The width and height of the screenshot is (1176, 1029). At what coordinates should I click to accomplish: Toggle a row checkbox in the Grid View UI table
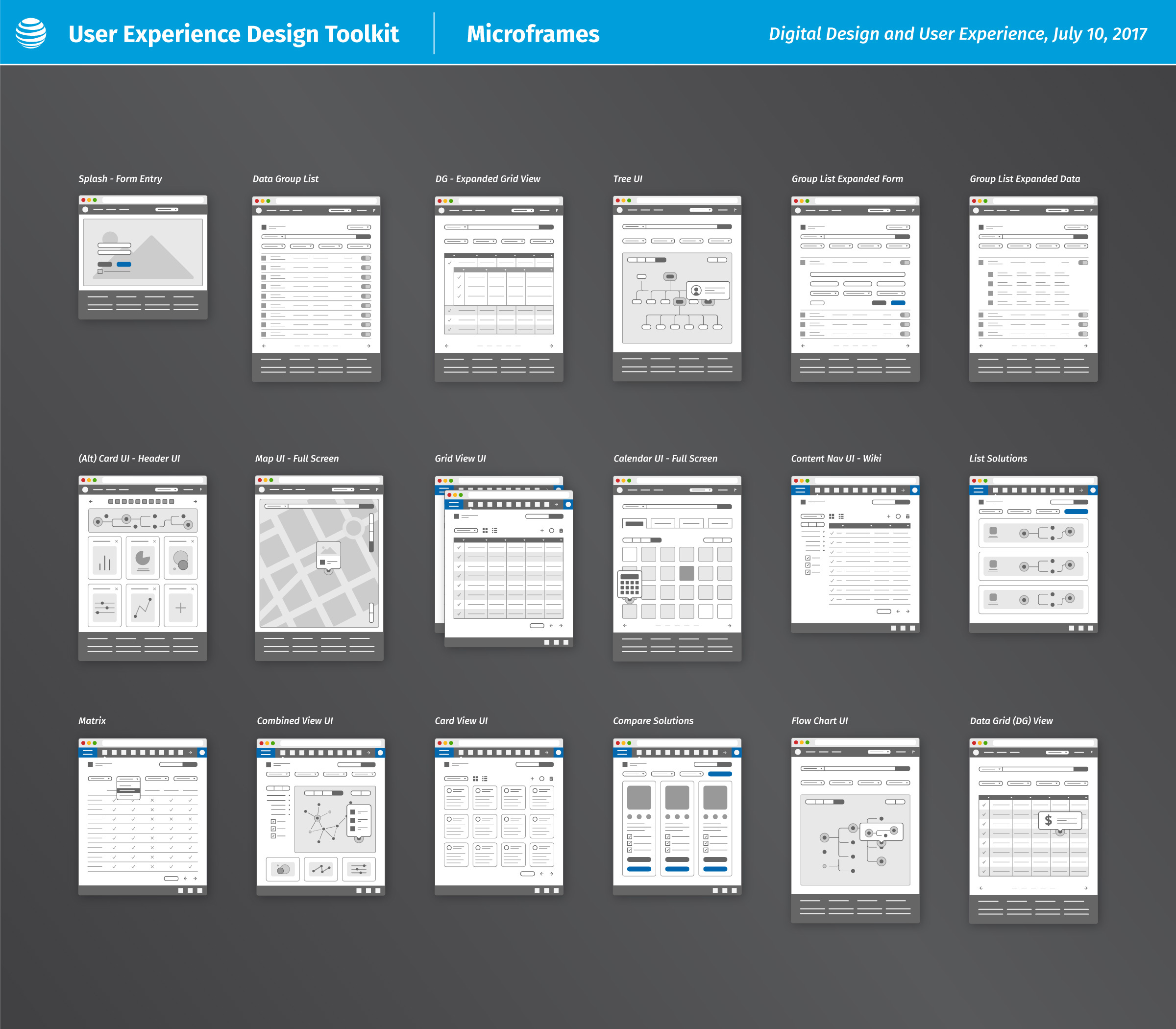(x=460, y=547)
